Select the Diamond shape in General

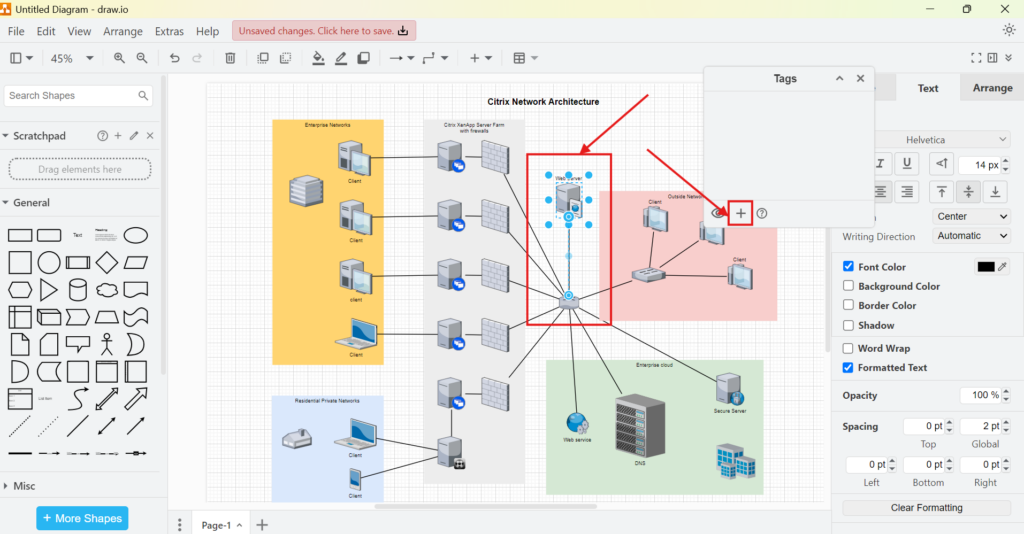pyautogui.click(x=106, y=262)
